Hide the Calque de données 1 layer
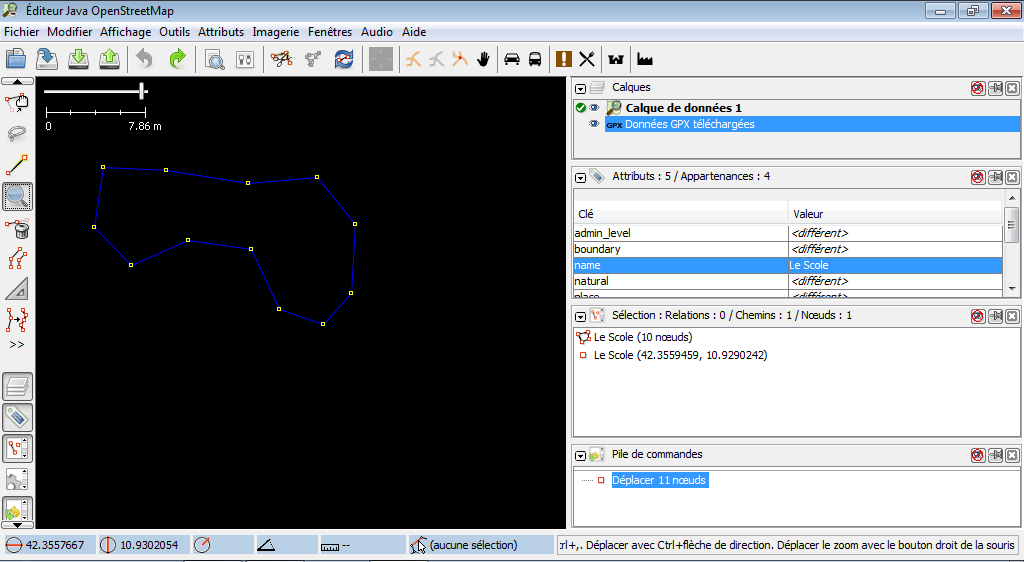Viewport: 1024px width, 562px height. [594, 108]
